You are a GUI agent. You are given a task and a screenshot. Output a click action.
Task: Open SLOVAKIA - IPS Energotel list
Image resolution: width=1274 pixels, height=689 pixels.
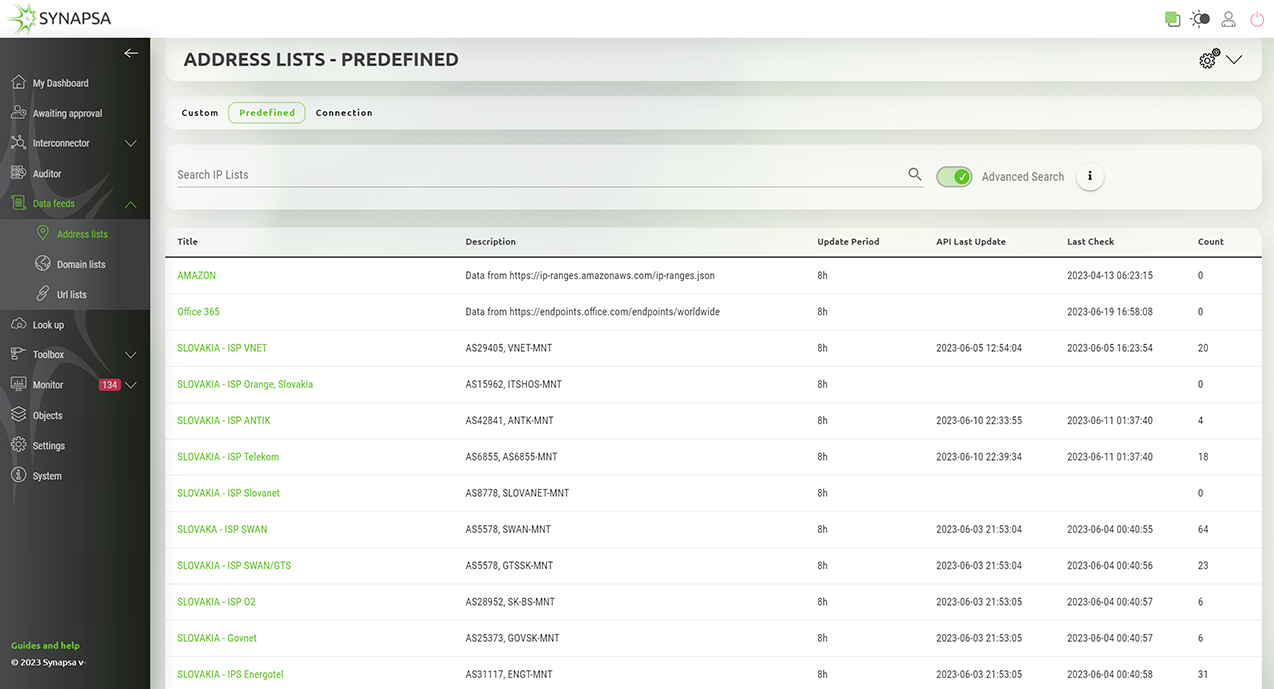230,674
